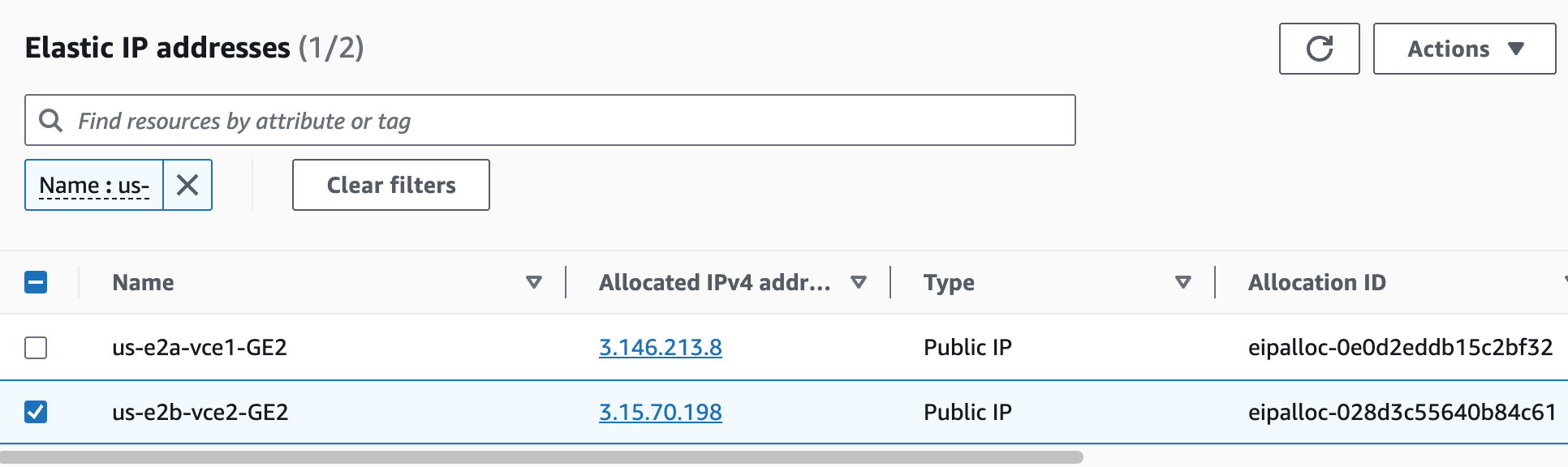
Task: Uncheck the us-e2b-vce2-GE2 row checkbox
Action: click(36, 412)
